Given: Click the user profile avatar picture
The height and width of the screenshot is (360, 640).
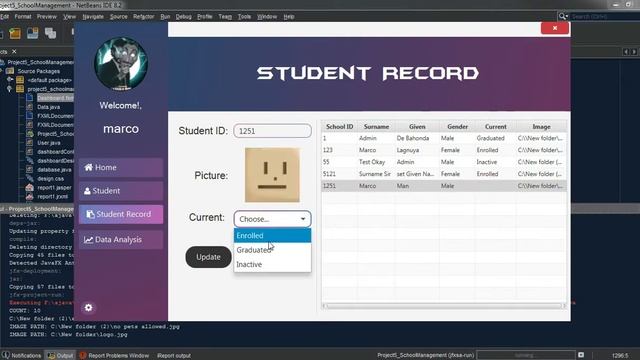Looking at the screenshot, I should 121,64.
